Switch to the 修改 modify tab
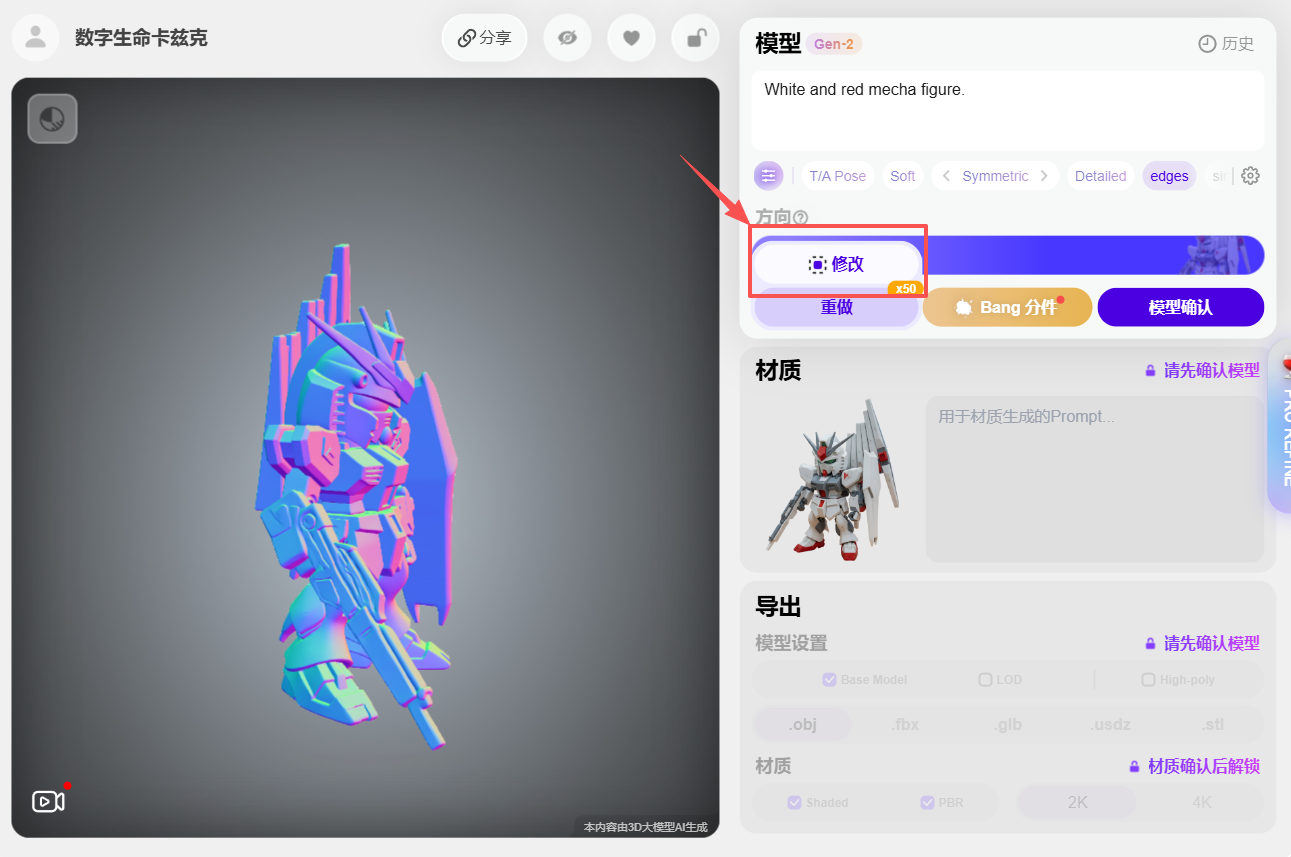The image size is (1291, 857). coord(837,263)
